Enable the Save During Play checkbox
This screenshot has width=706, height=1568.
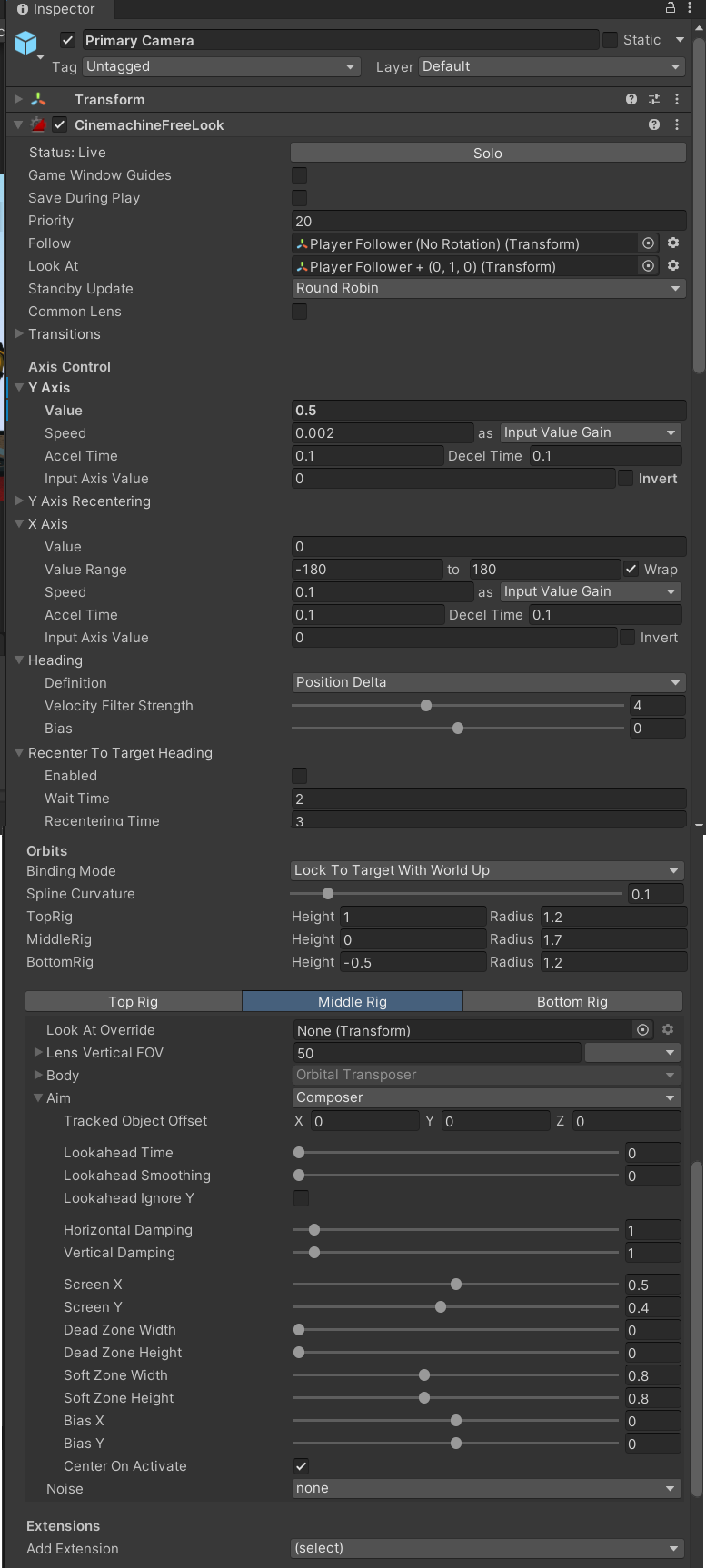coord(300,198)
